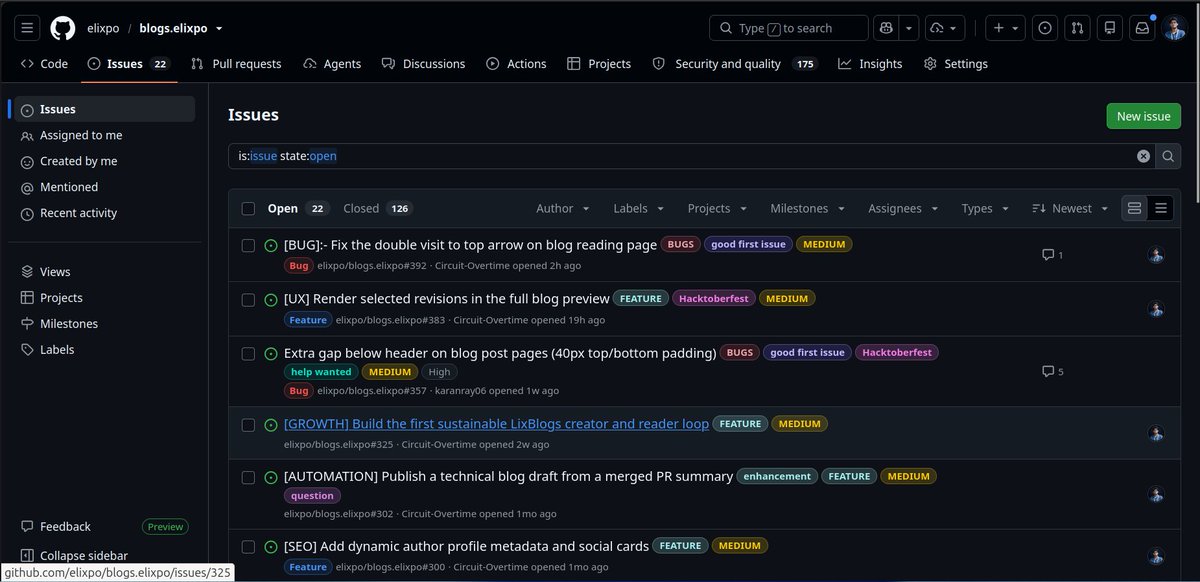Open pull requests icon in top header
The image size is (1200, 582).
[x=1077, y=28]
